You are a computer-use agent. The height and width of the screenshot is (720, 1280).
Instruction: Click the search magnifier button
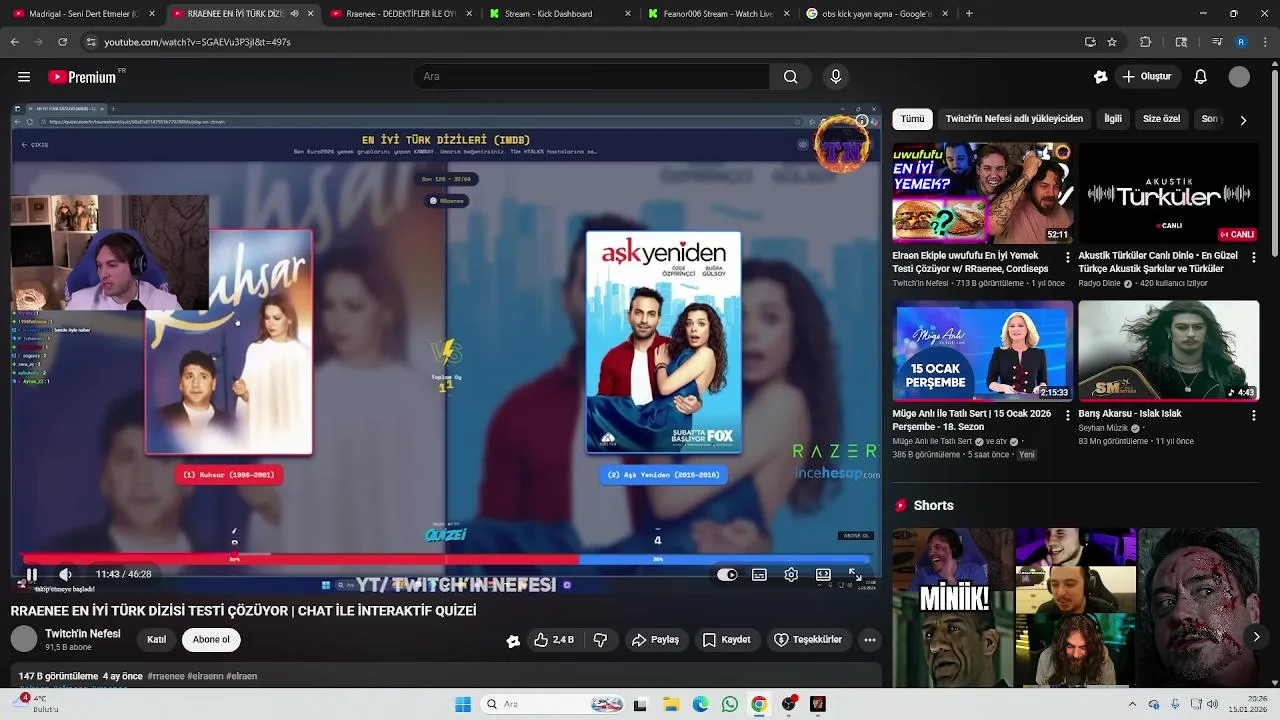(x=790, y=77)
